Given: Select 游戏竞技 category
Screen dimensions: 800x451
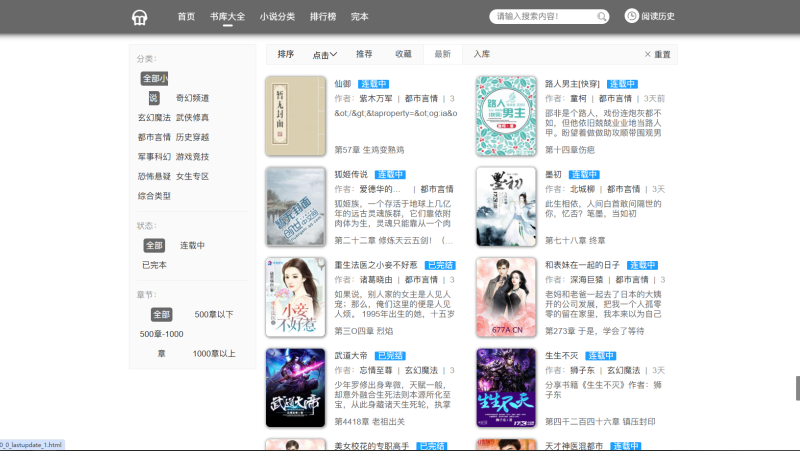Looking at the screenshot, I should 192,157.
